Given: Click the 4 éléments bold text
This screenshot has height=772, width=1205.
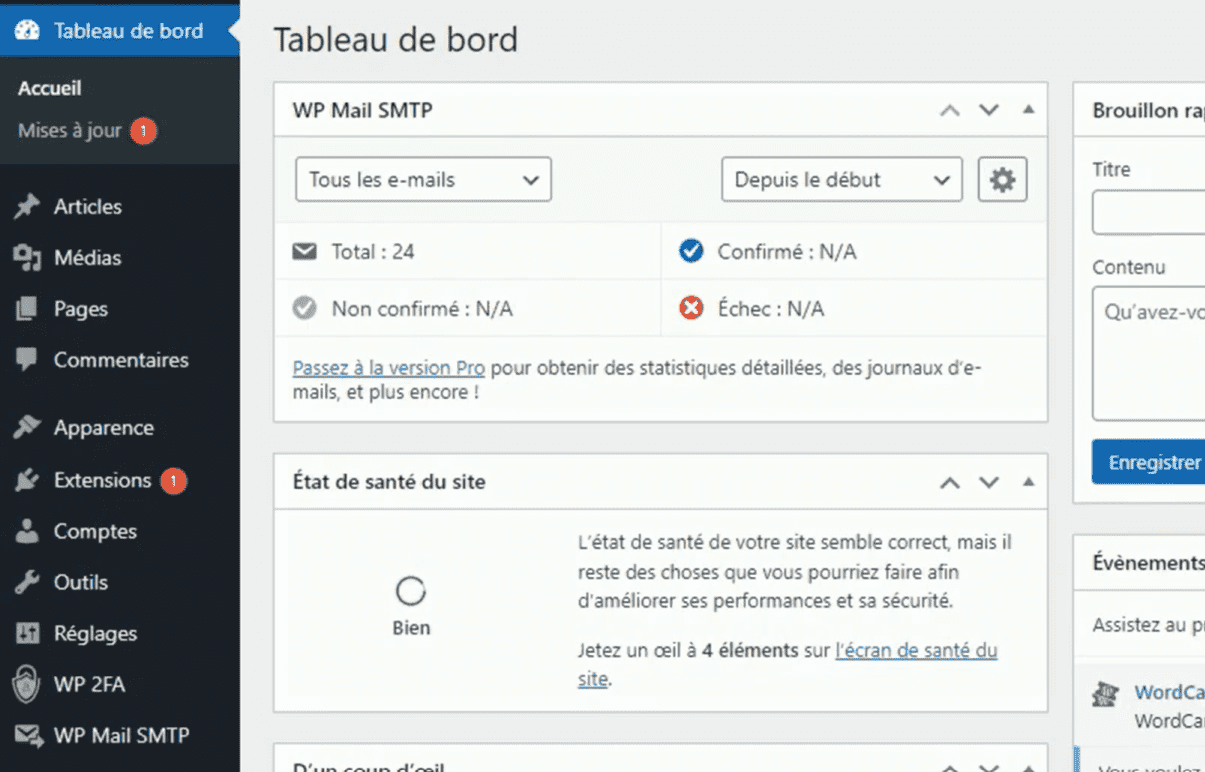Looking at the screenshot, I should pyautogui.click(x=750, y=650).
